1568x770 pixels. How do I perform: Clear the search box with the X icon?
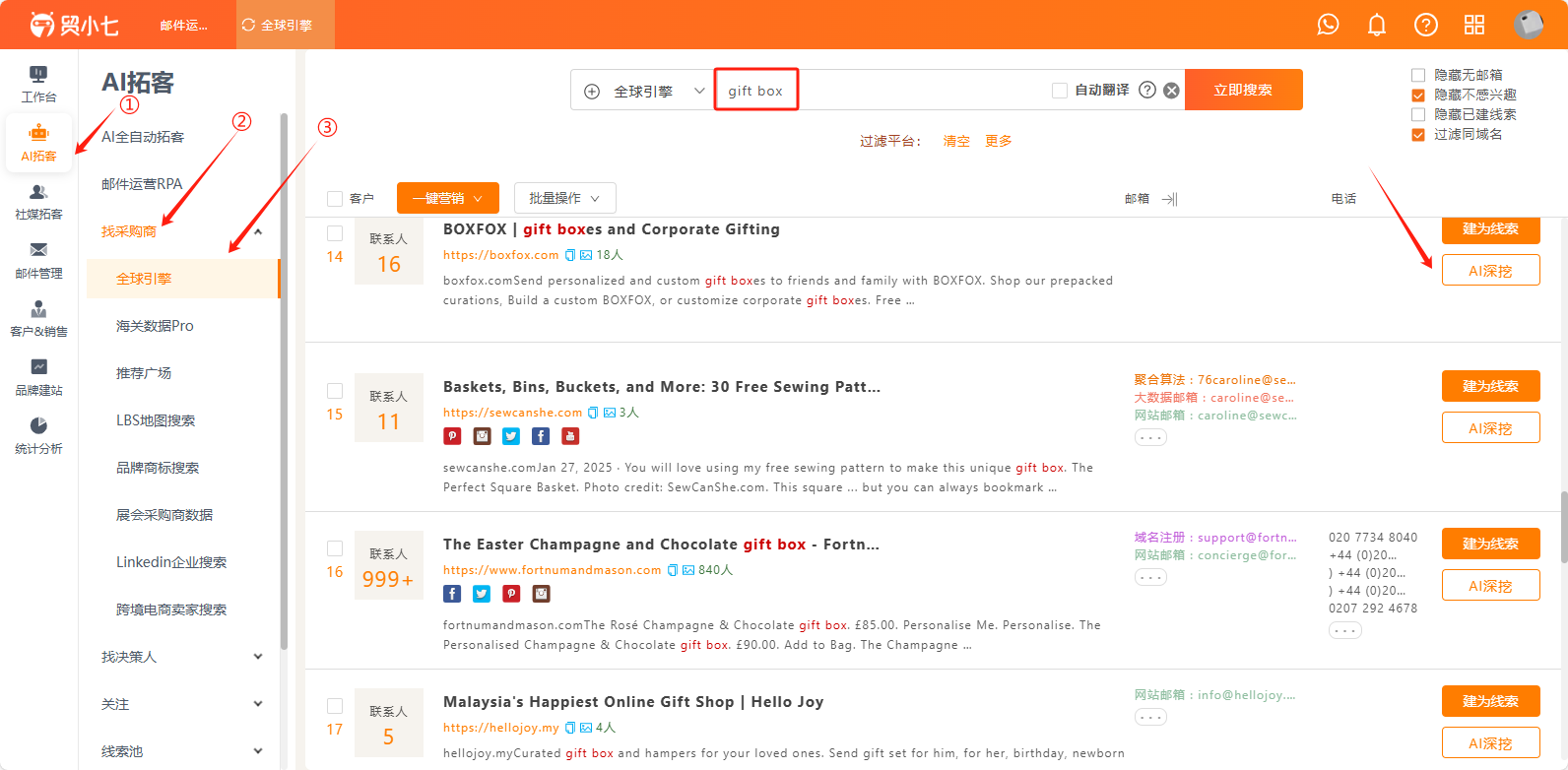[1171, 90]
